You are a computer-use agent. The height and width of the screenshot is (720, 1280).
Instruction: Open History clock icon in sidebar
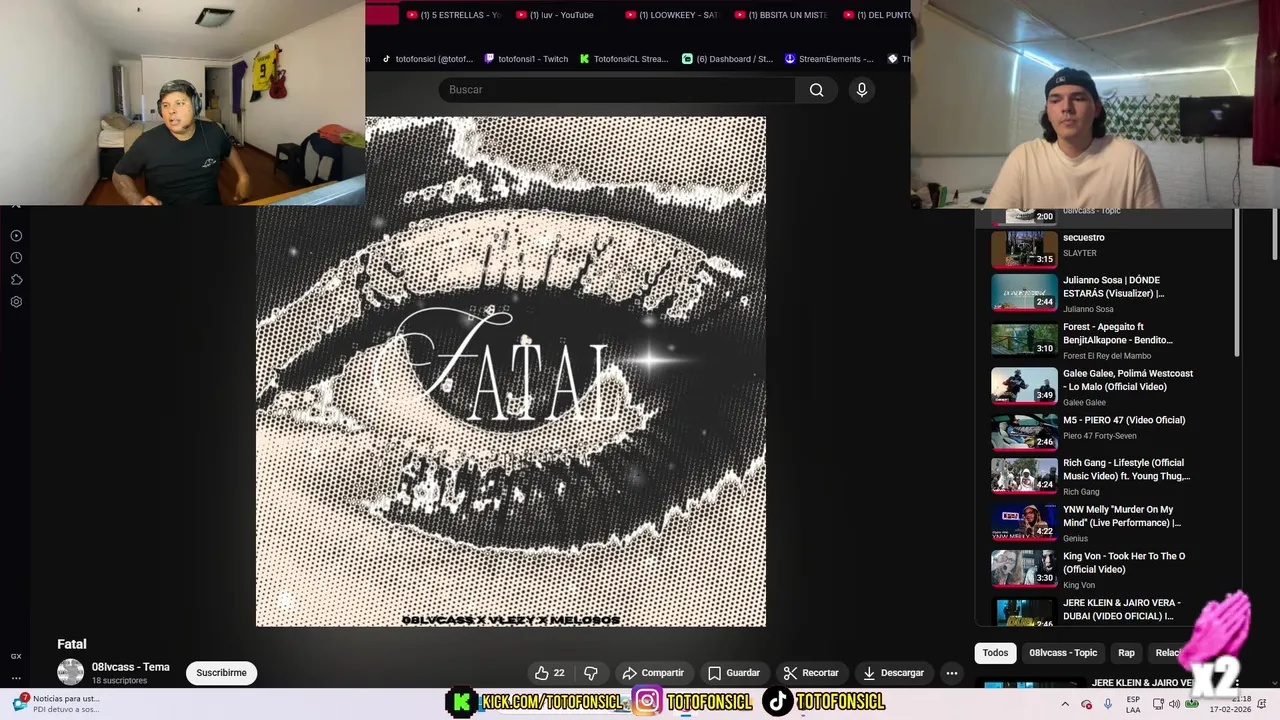pos(16,258)
